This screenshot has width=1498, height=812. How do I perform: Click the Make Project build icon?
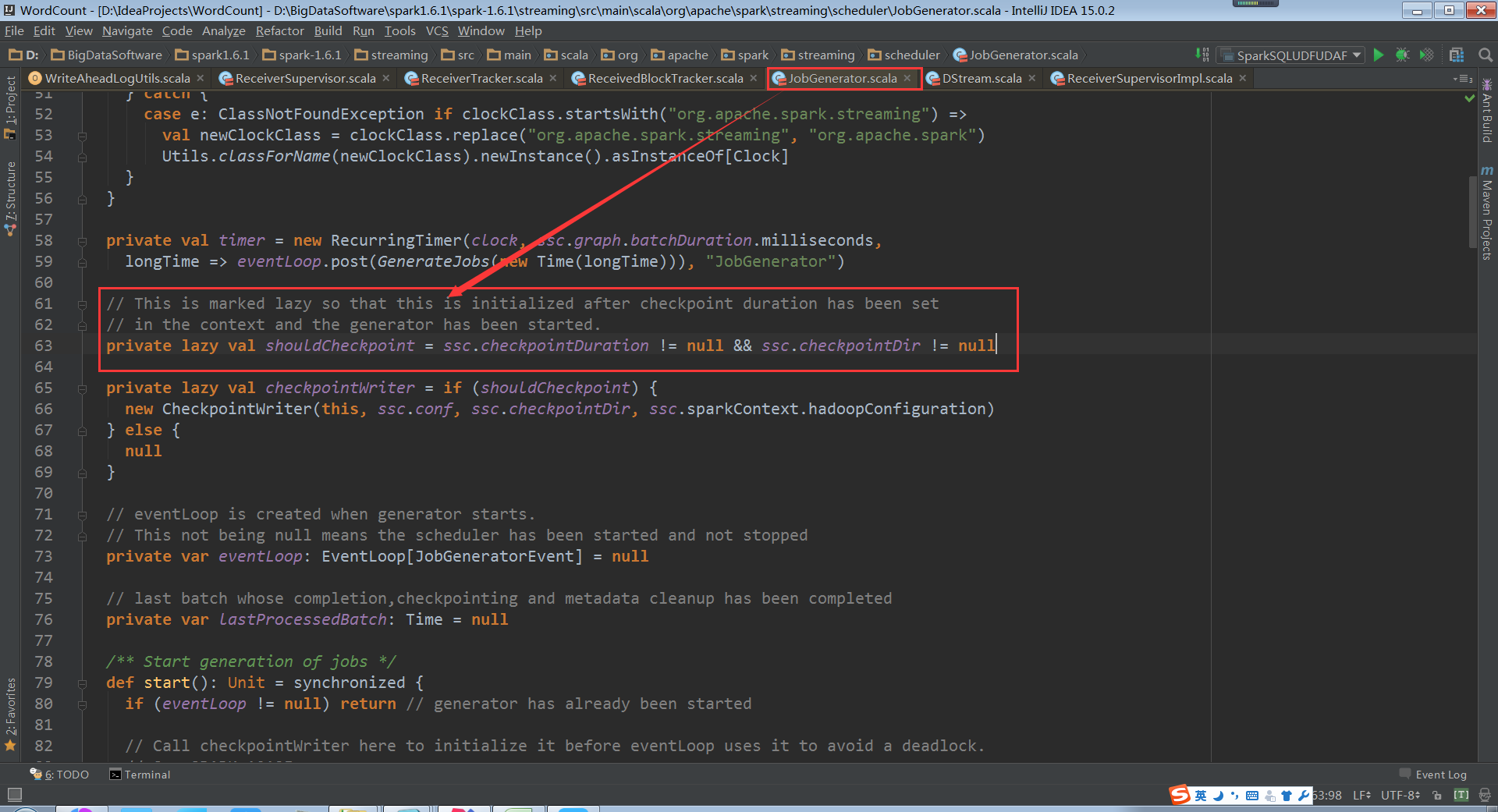1202,55
